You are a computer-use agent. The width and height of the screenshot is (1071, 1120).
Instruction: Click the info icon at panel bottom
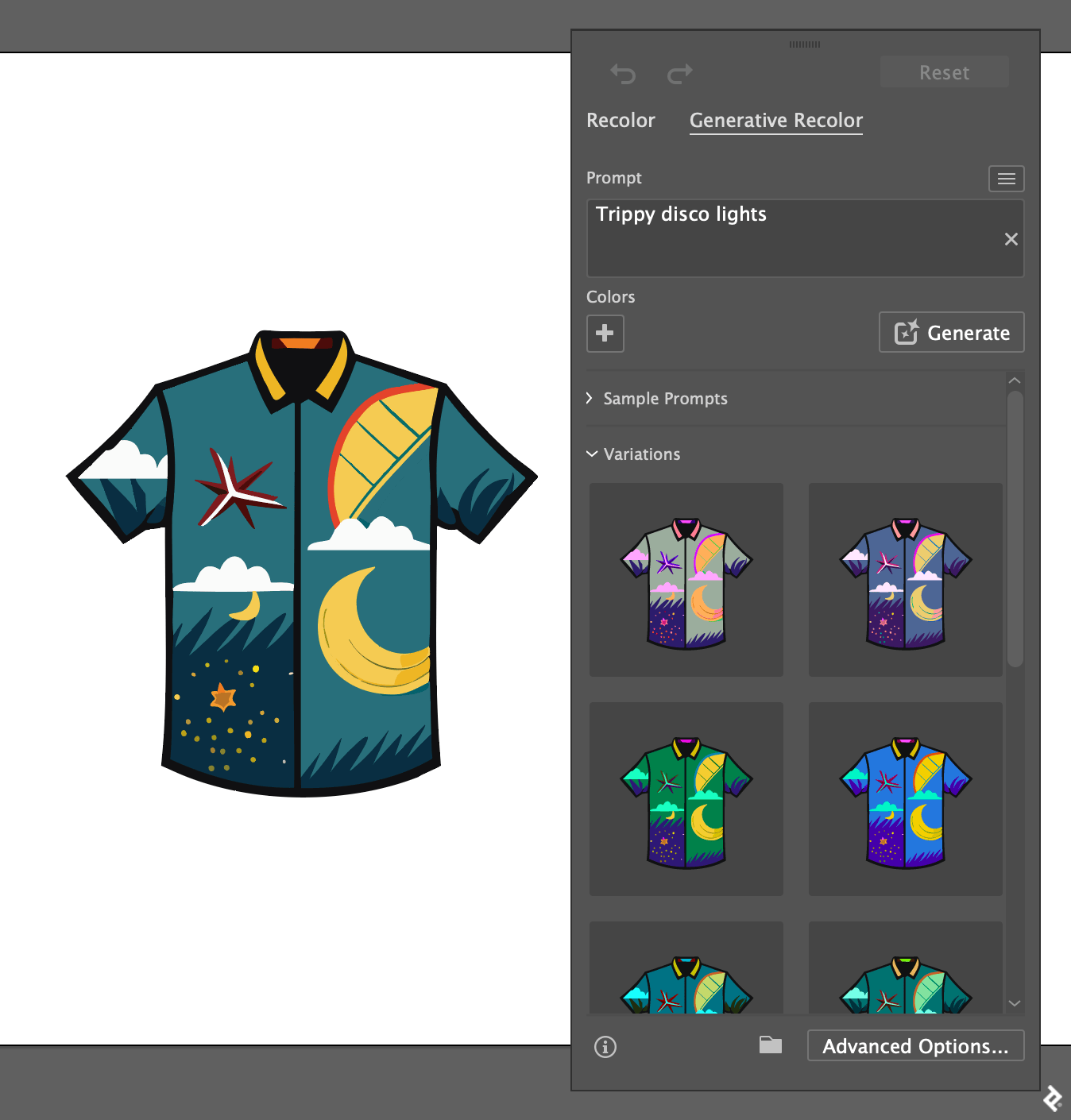click(x=605, y=1047)
